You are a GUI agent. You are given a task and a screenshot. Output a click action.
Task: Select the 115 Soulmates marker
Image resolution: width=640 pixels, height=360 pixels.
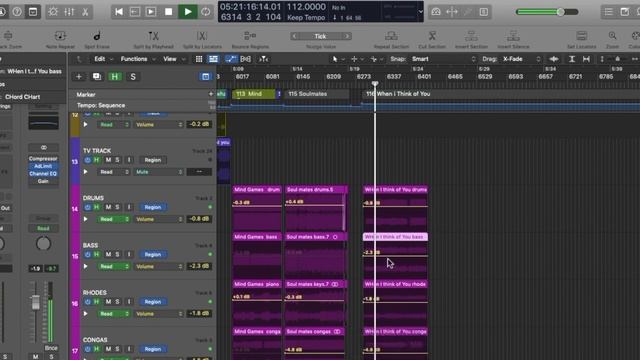point(316,94)
